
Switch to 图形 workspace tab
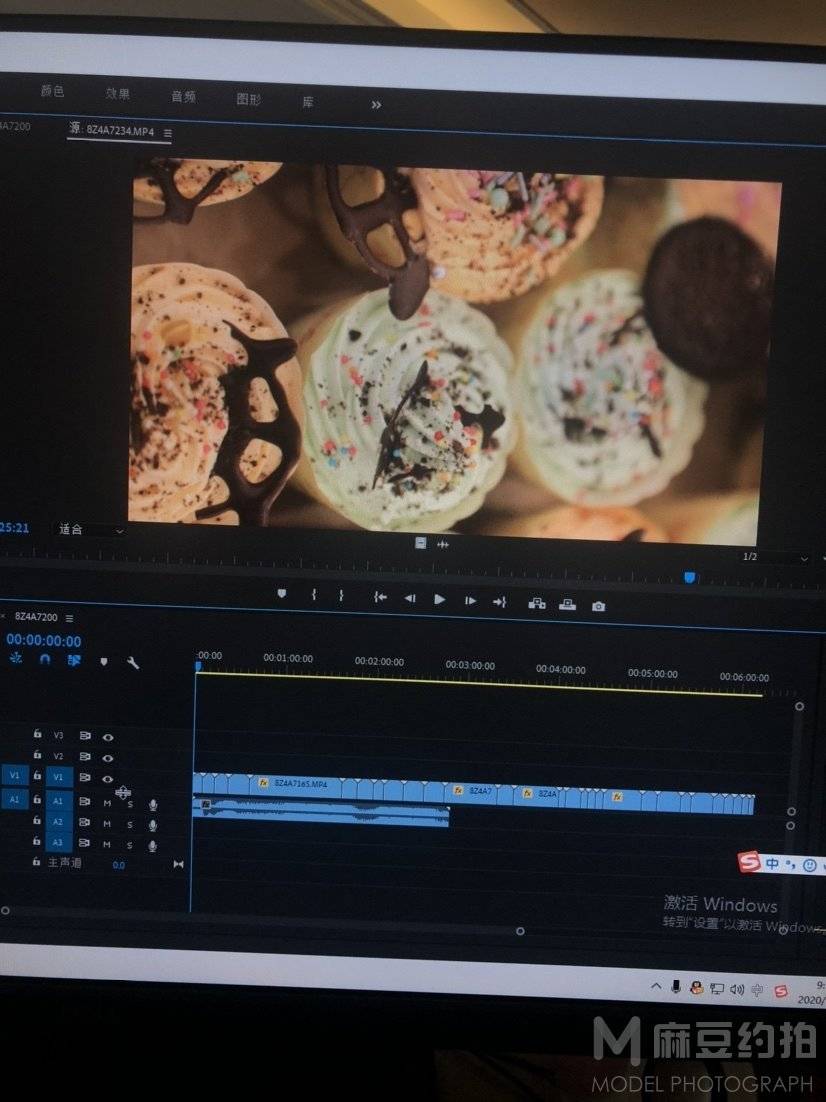(248, 99)
